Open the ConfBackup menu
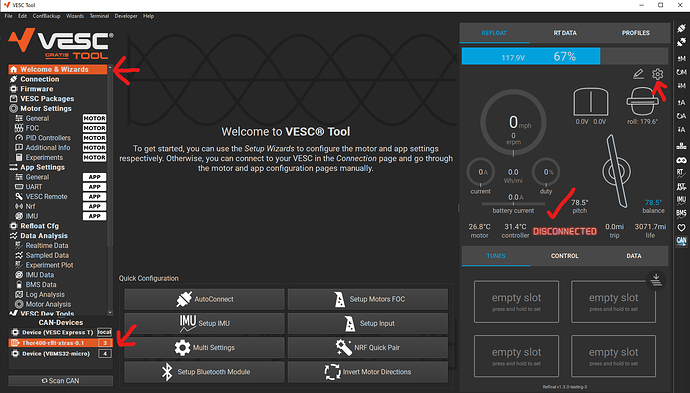This screenshot has width=690, height=393. tap(46, 16)
